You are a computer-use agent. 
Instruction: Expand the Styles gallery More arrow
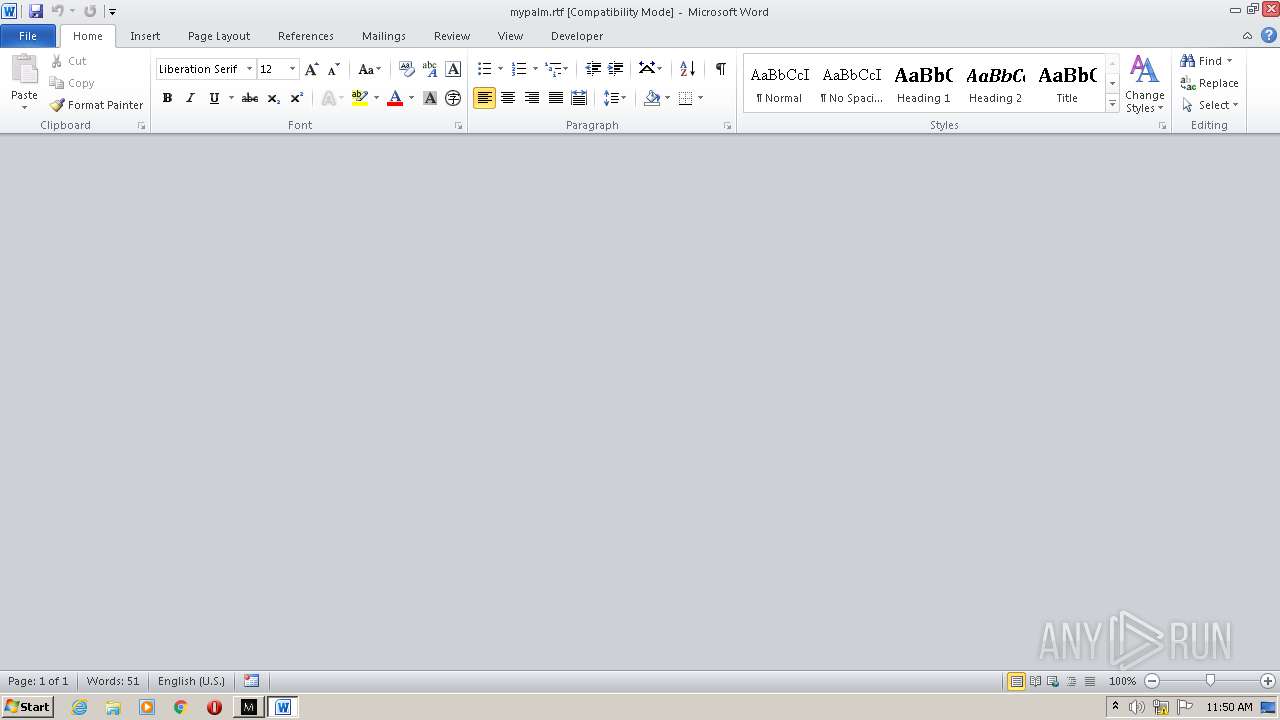coord(1112,104)
